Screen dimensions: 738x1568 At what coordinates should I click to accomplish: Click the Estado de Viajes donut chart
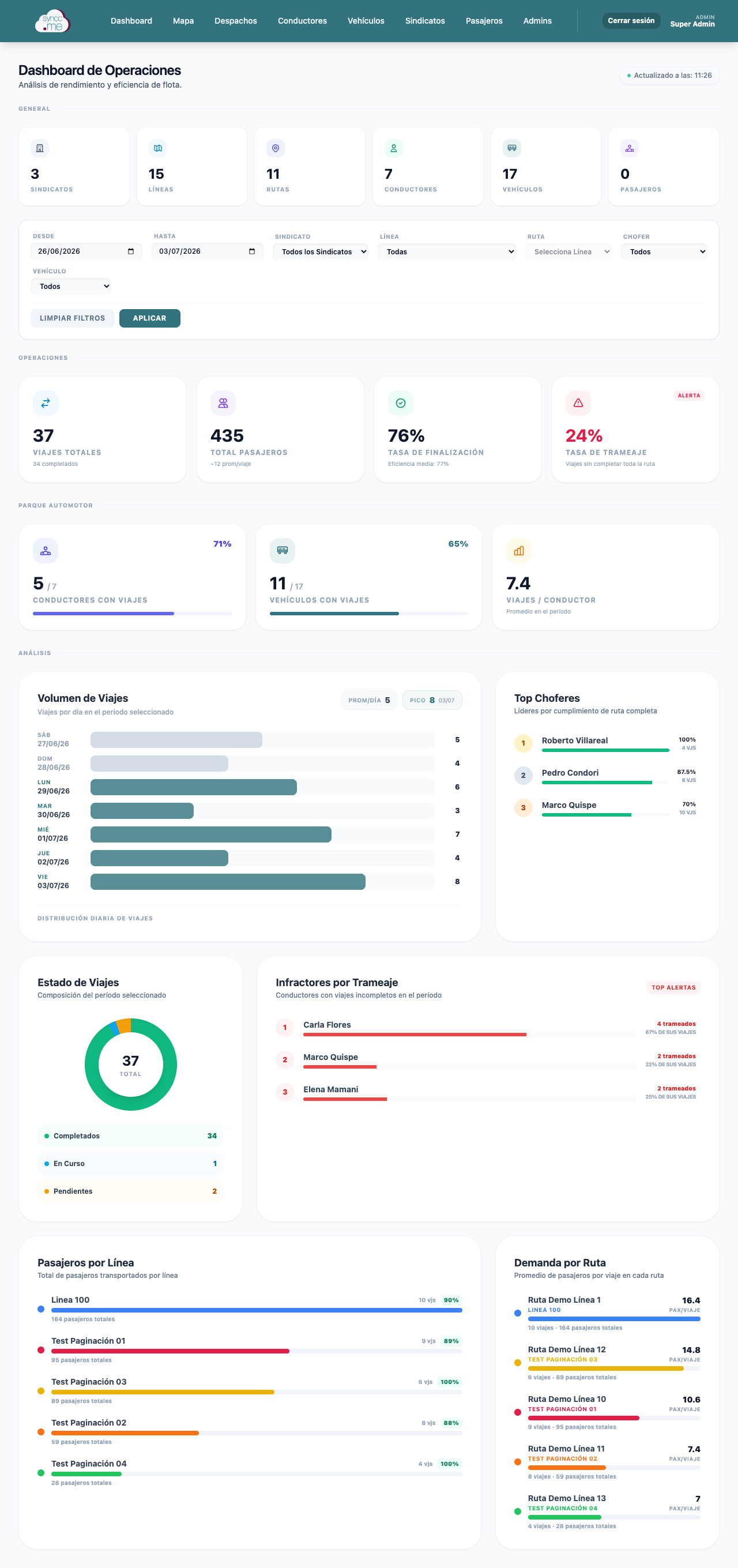tap(131, 1065)
